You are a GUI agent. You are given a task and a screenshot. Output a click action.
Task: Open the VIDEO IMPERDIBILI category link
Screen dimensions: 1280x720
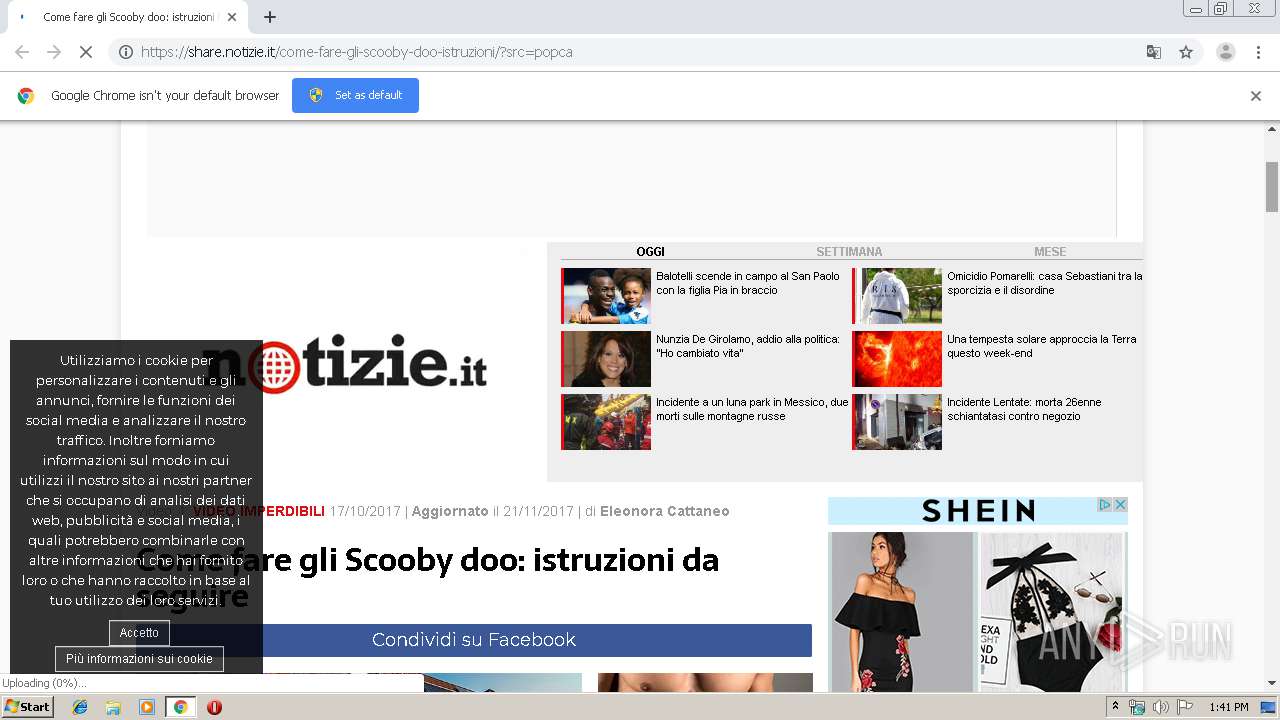pyautogui.click(x=259, y=511)
